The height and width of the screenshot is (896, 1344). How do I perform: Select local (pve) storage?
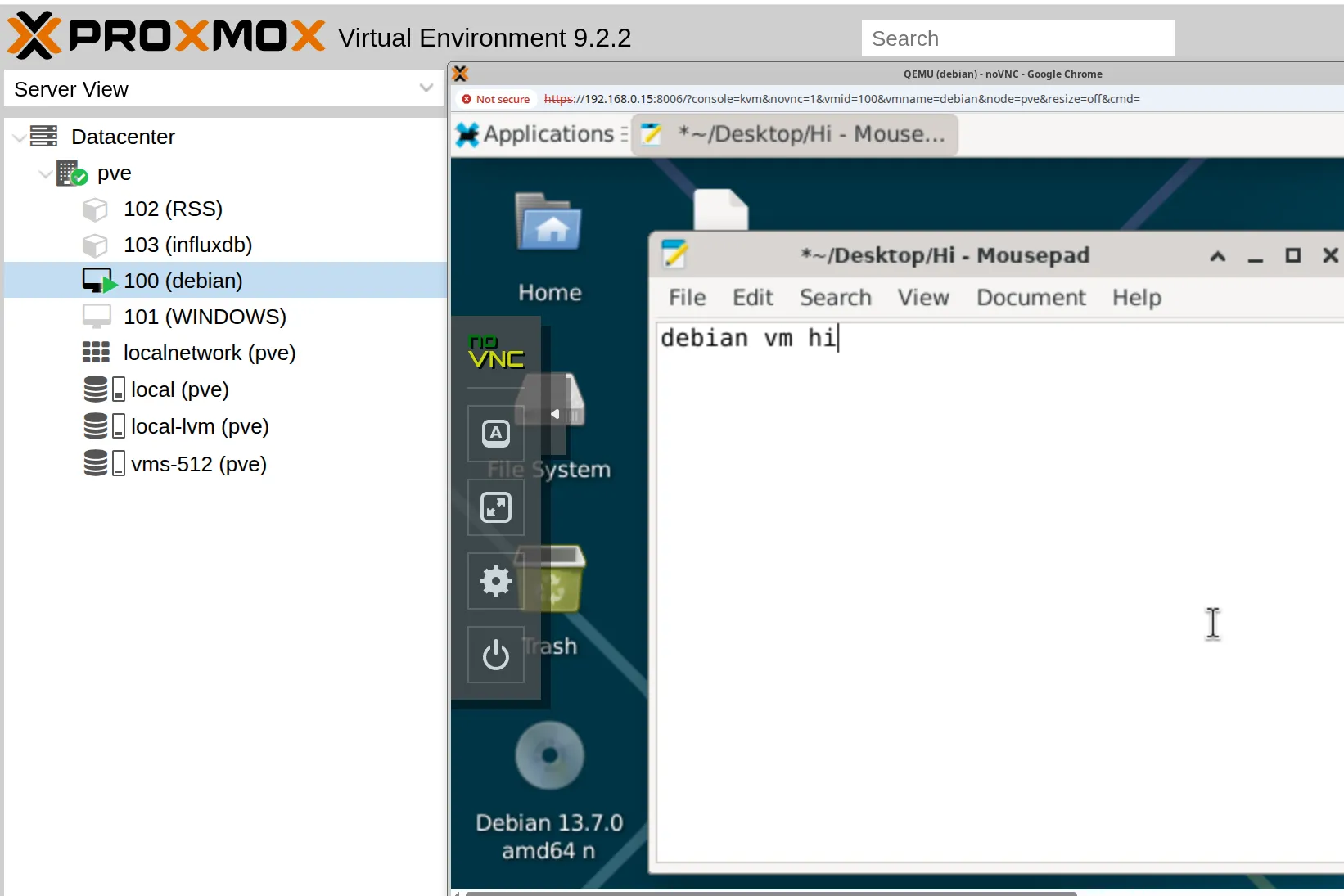point(179,389)
